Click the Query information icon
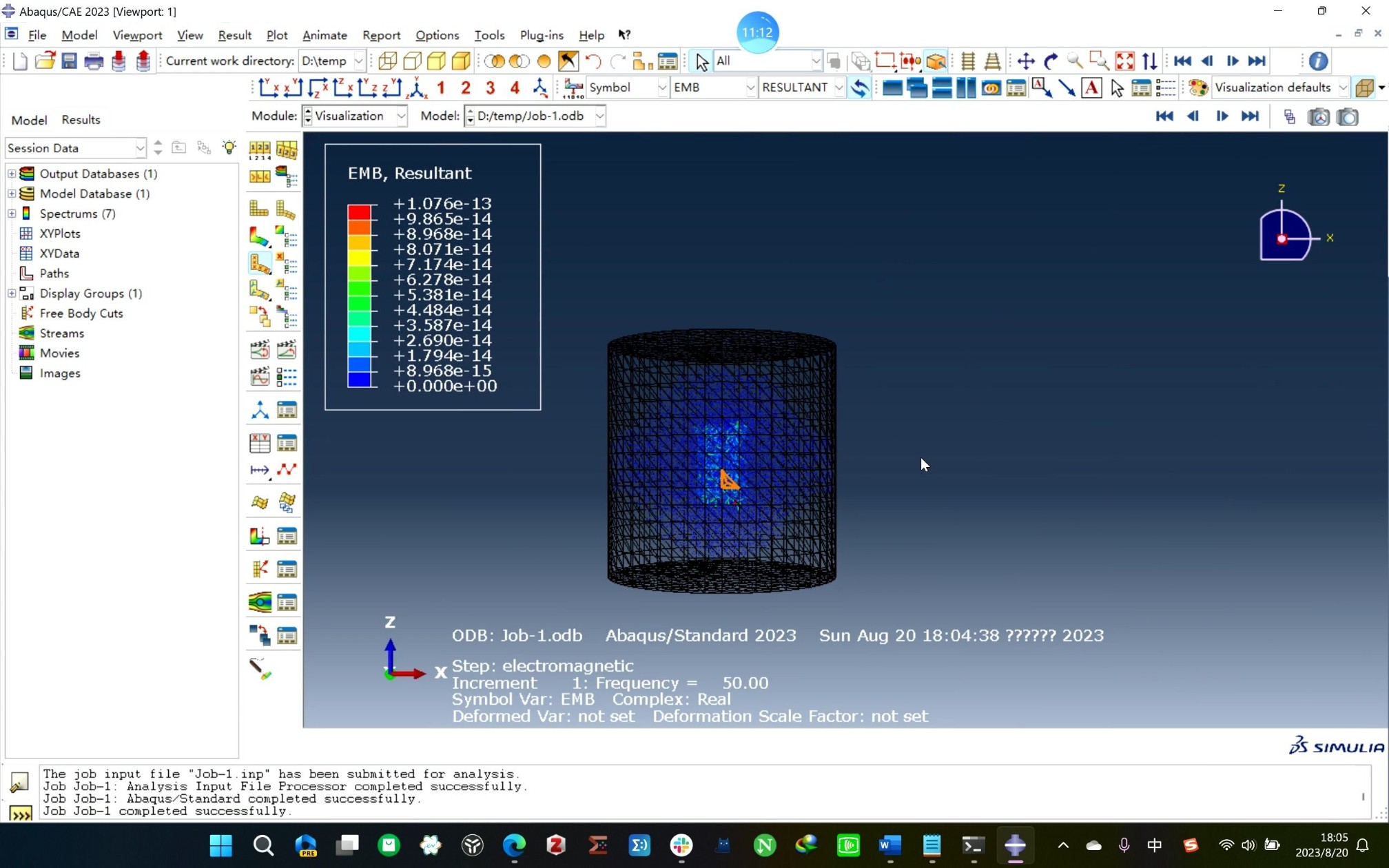 tap(1318, 61)
